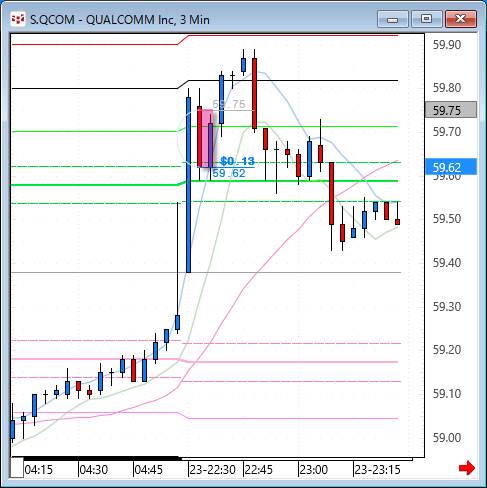Screen dimensions: 487x488
Task: Maximize the QUALCOMM chart window
Action: pyautogui.click(x=426, y=19)
